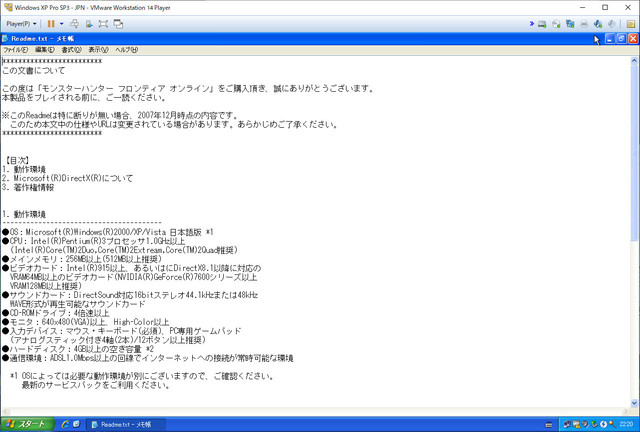
Task: Click table of contents line 2. Microsoft(R)DirectX(R)について
Action: (67, 178)
